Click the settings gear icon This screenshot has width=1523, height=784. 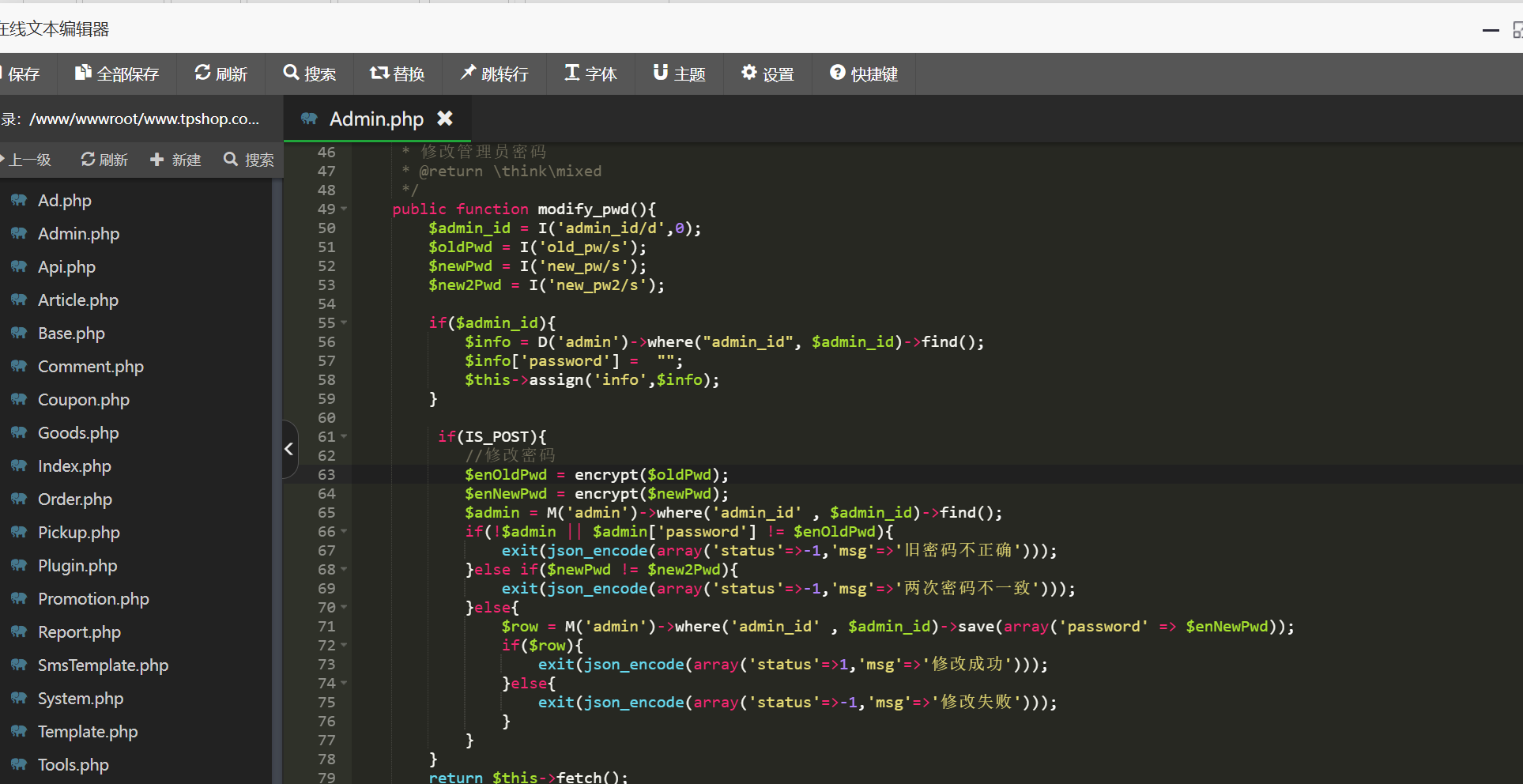[749, 73]
